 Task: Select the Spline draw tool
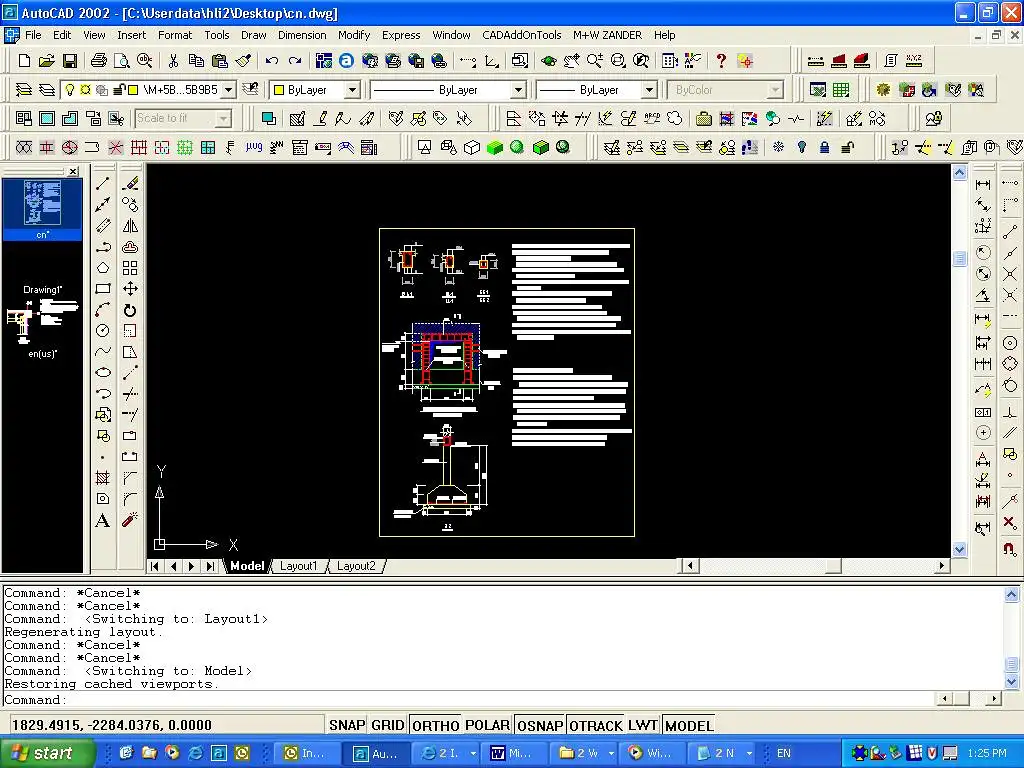pyautogui.click(x=103, y=351)
